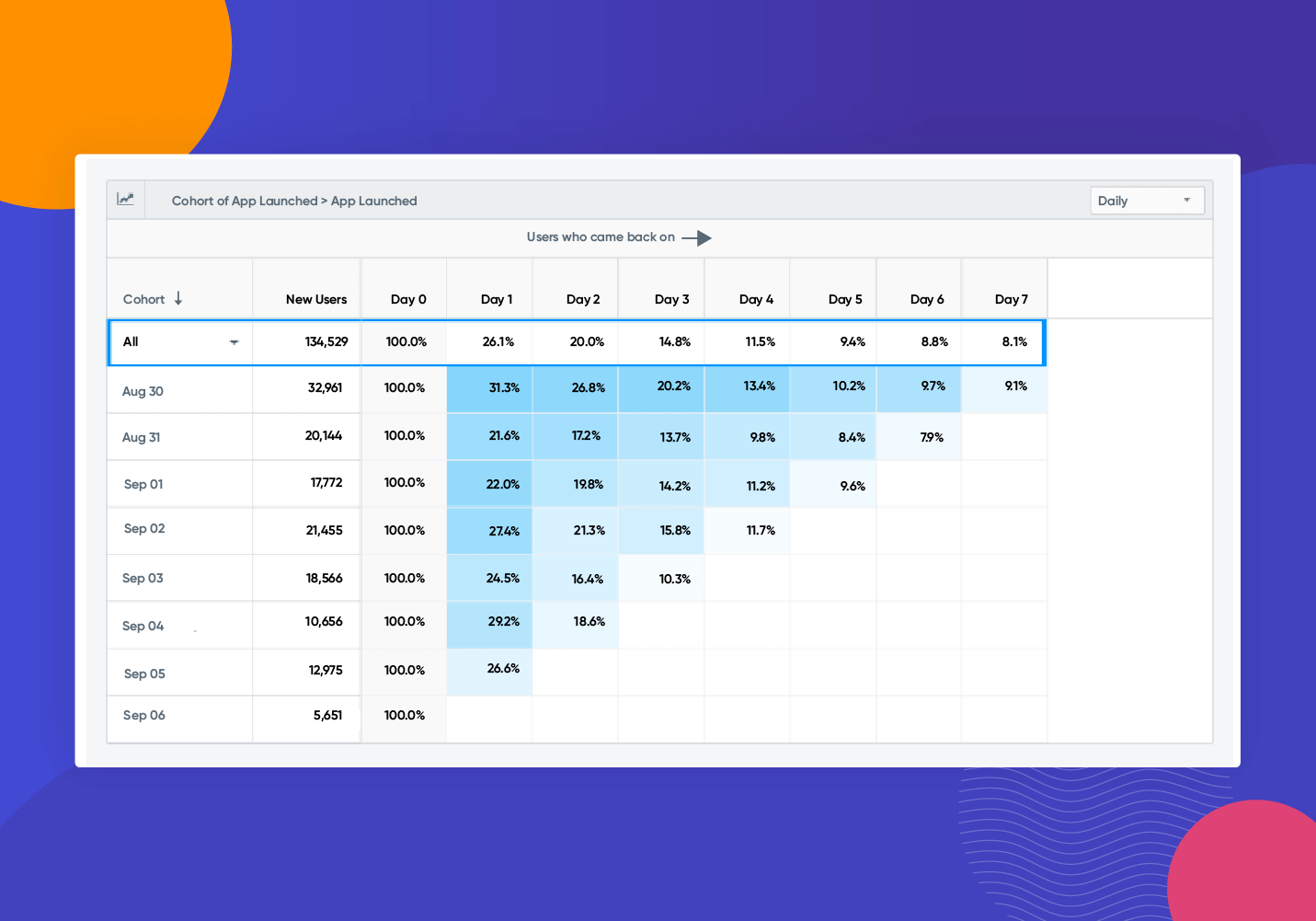1316x921 pixels.
Task: Sort by the Cohort column arrow
Action: (x=178, y=299)
